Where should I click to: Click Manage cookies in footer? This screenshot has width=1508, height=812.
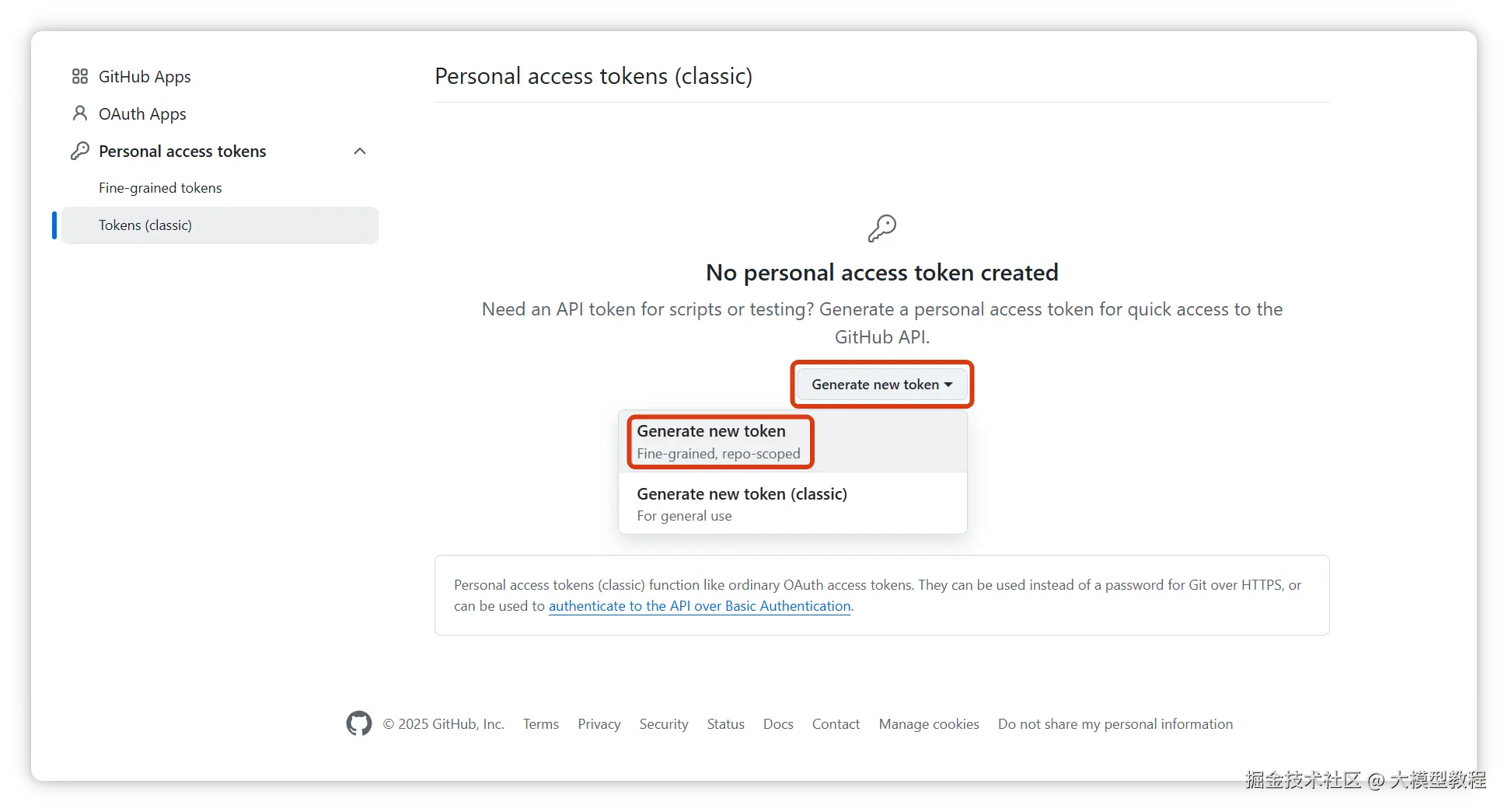[x=929, y=724]
